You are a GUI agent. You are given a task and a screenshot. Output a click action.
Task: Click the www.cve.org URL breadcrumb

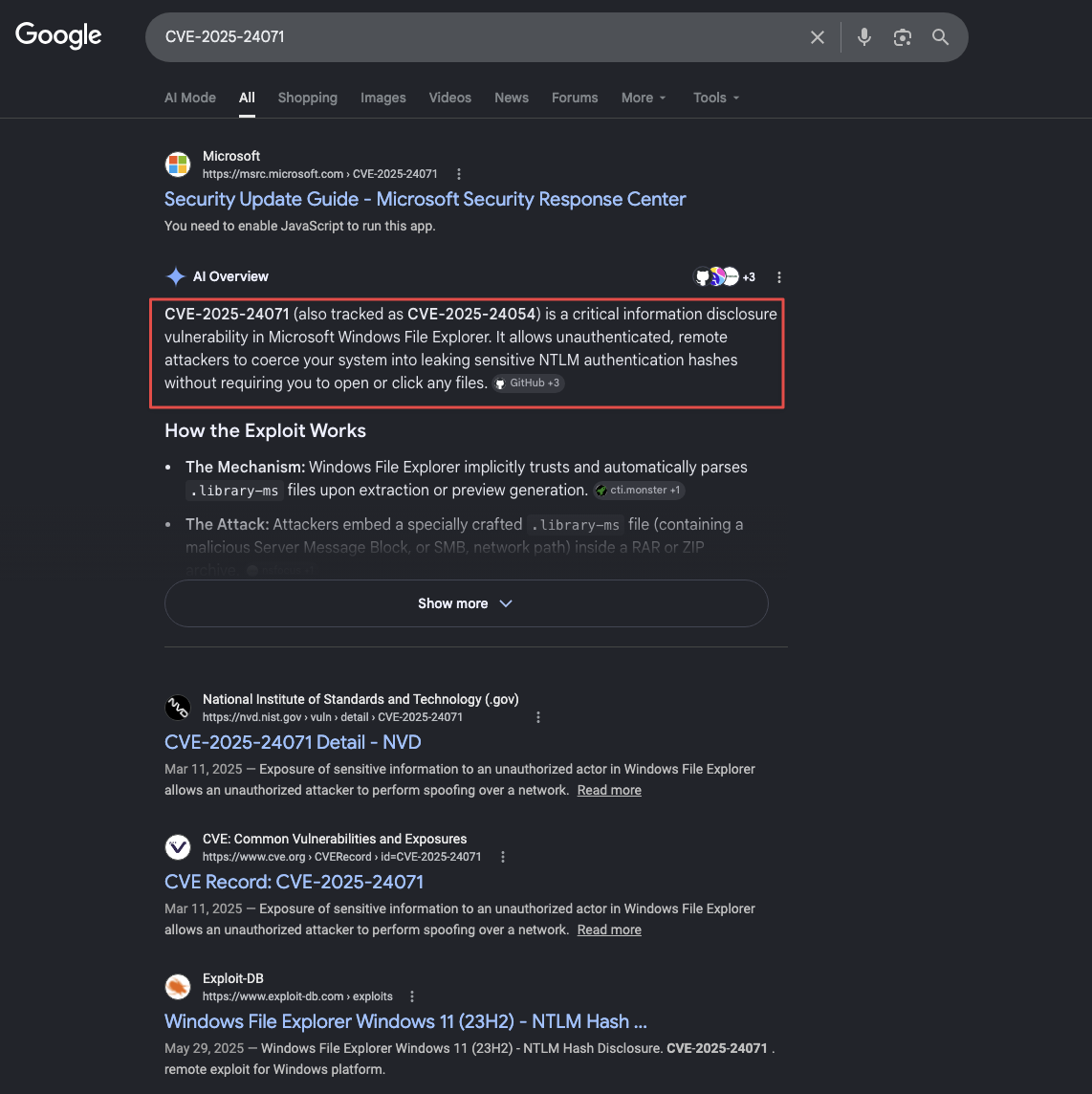(x=341, y=857)
